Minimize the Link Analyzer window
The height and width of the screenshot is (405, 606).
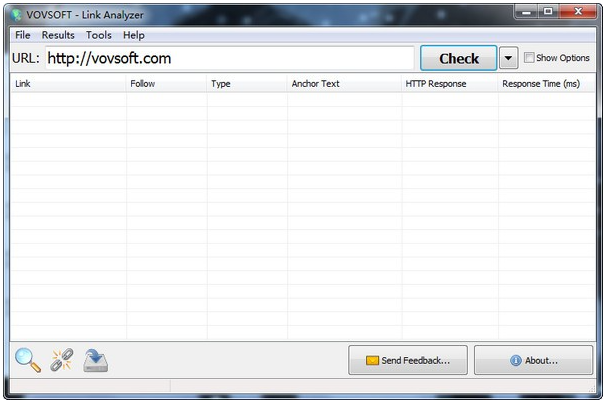point(526,12)
